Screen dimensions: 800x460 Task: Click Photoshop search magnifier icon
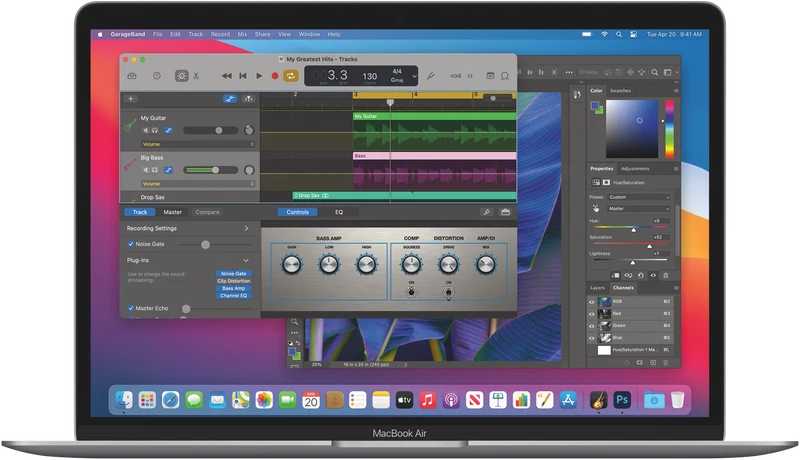(x=655, y=72)
